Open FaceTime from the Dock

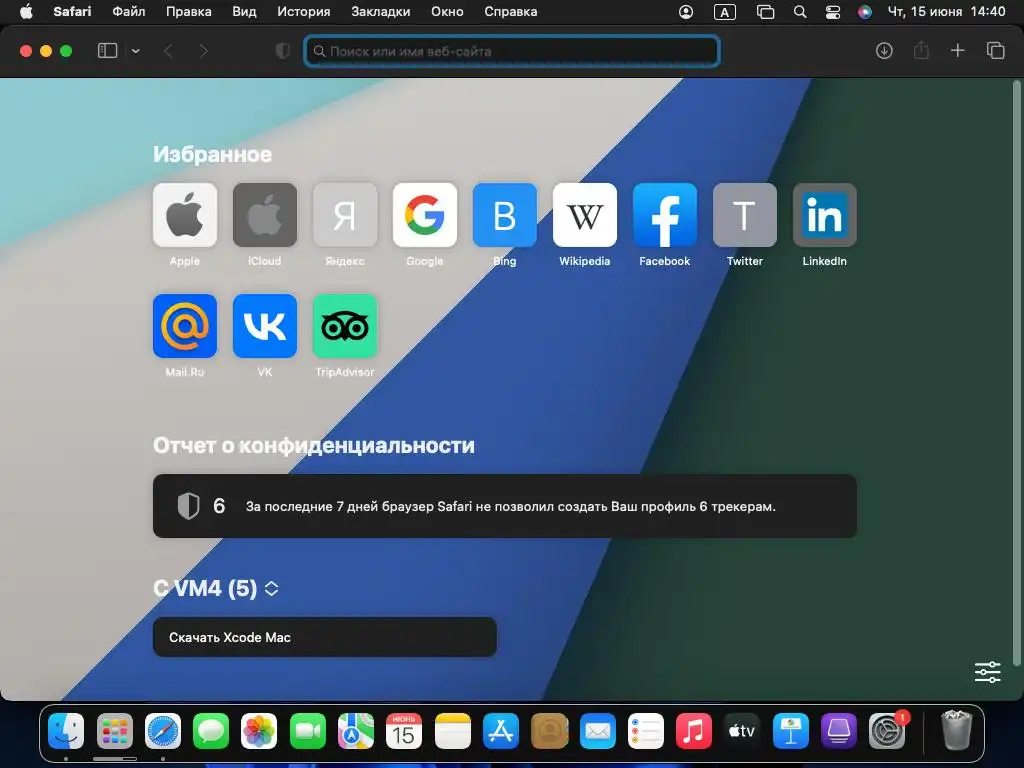point(308,731)
